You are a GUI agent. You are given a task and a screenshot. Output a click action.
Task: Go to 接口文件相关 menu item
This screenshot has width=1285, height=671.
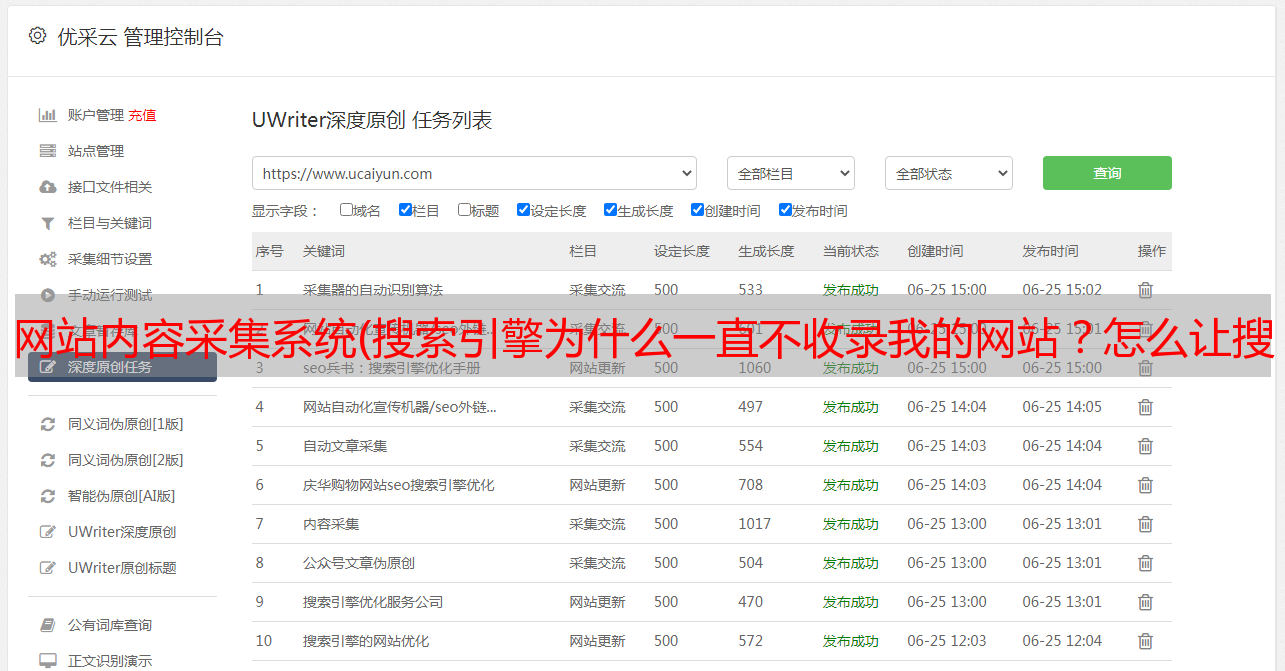coord(110,187)
